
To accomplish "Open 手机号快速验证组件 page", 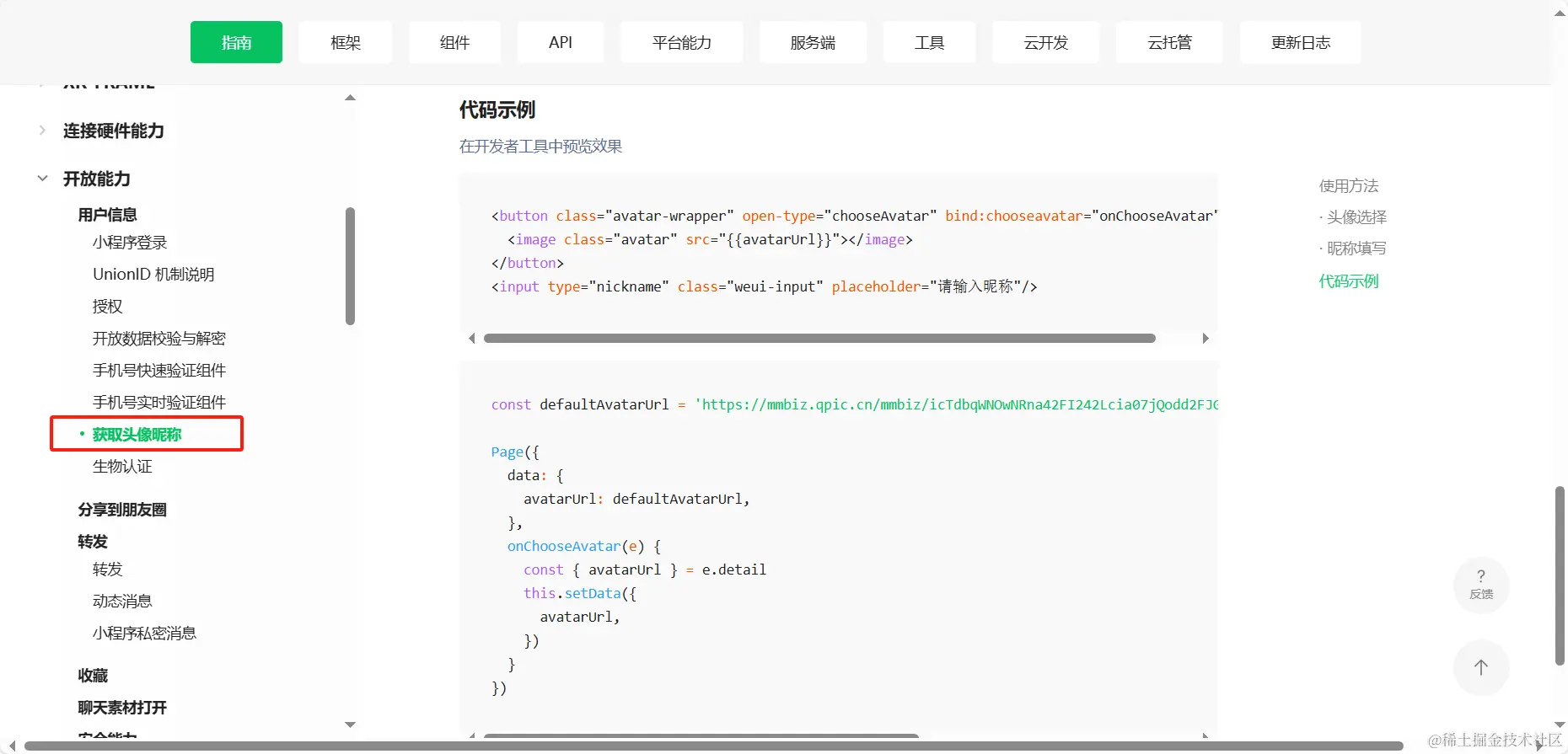I will 159,371.
